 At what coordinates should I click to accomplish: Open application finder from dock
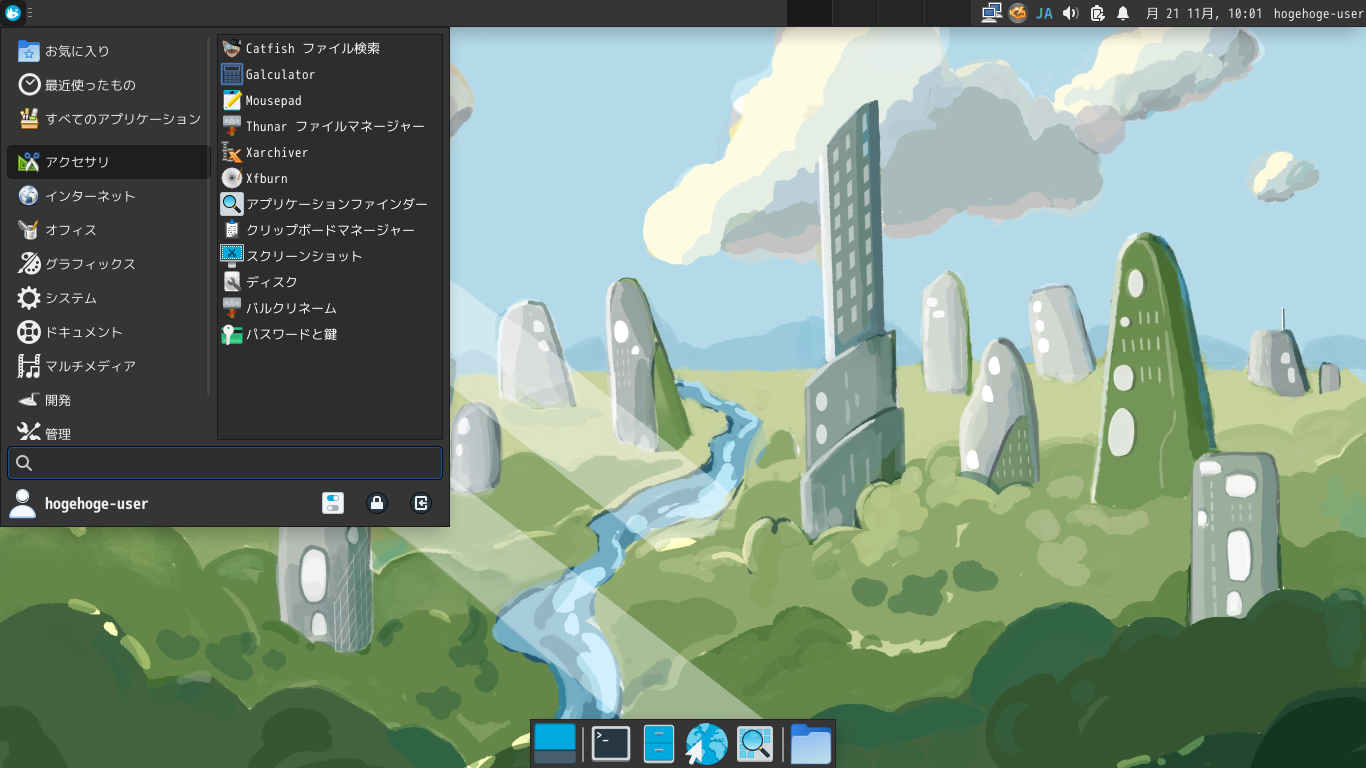click(x=755, y=743)
